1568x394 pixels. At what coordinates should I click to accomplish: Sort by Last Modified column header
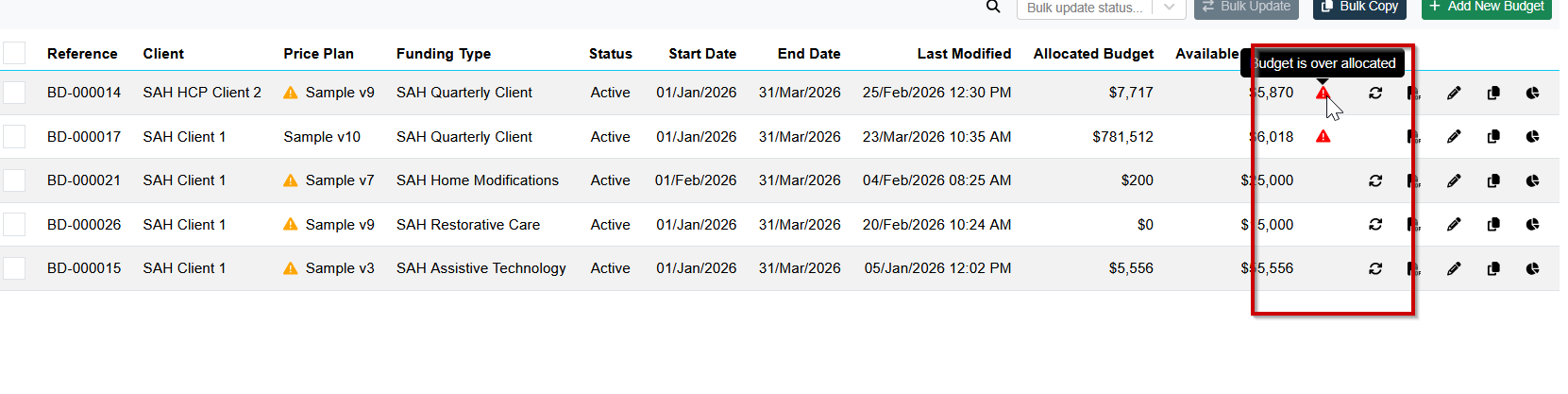coord(964,54)
